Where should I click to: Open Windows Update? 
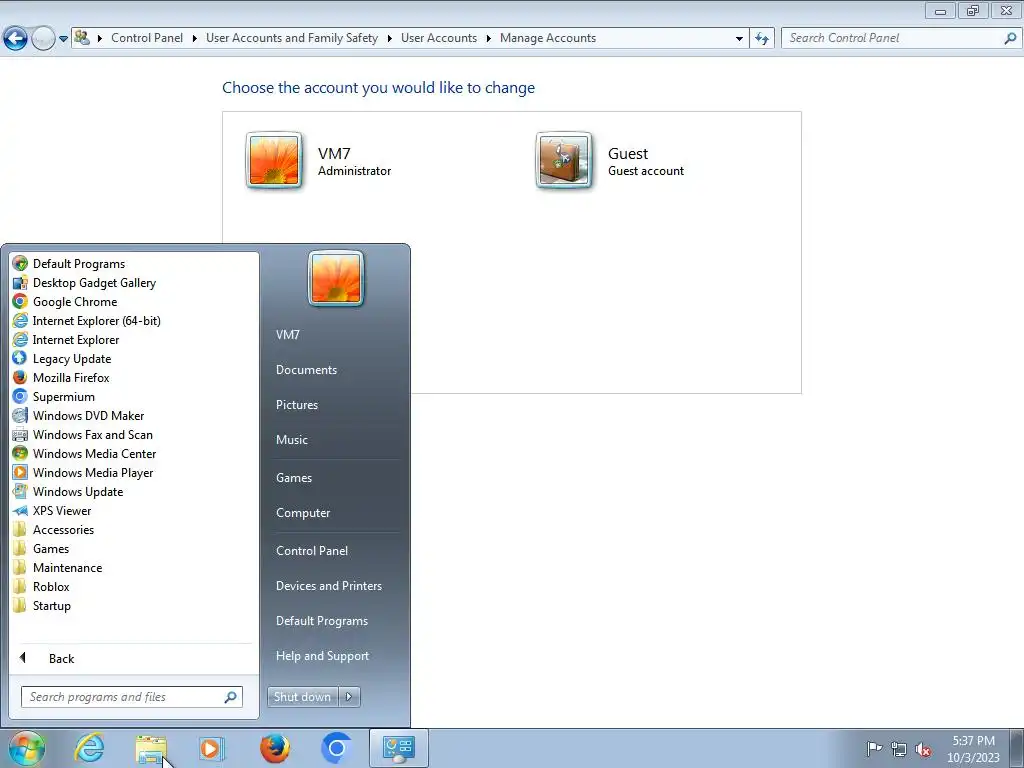tap(68, 492)
